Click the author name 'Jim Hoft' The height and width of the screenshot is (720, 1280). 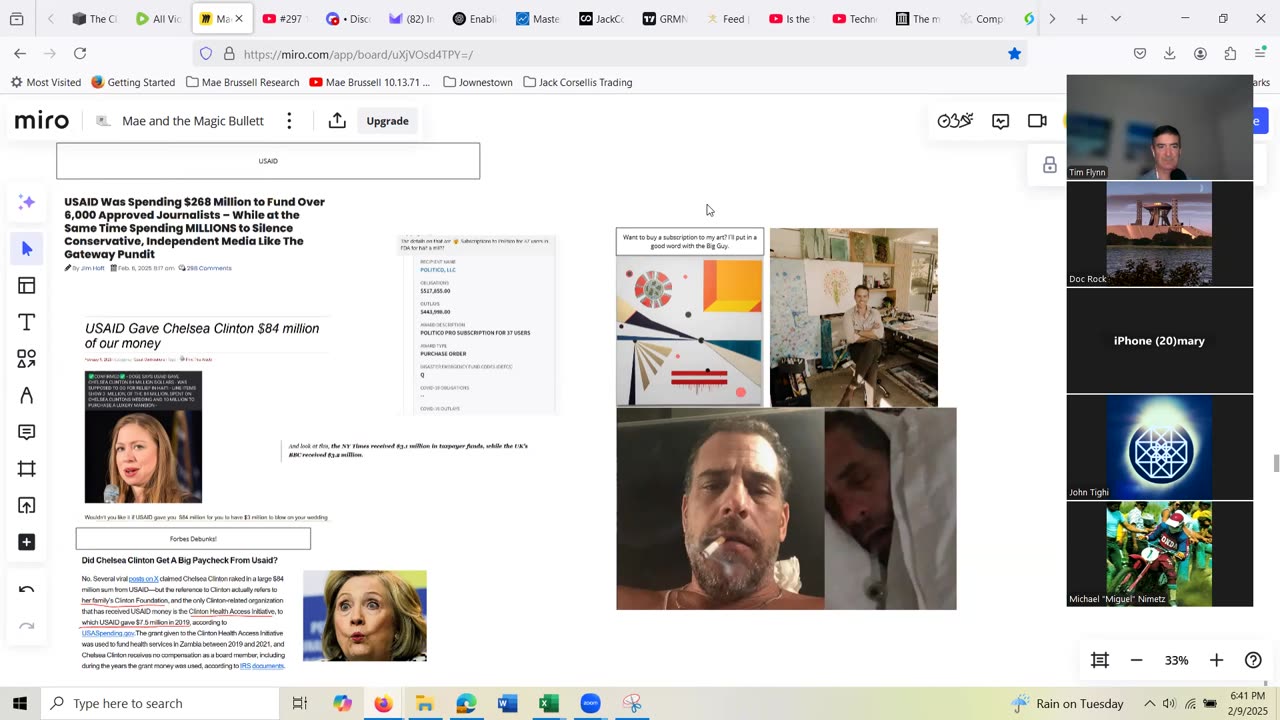pyautogui.click(x=93, y=268)
